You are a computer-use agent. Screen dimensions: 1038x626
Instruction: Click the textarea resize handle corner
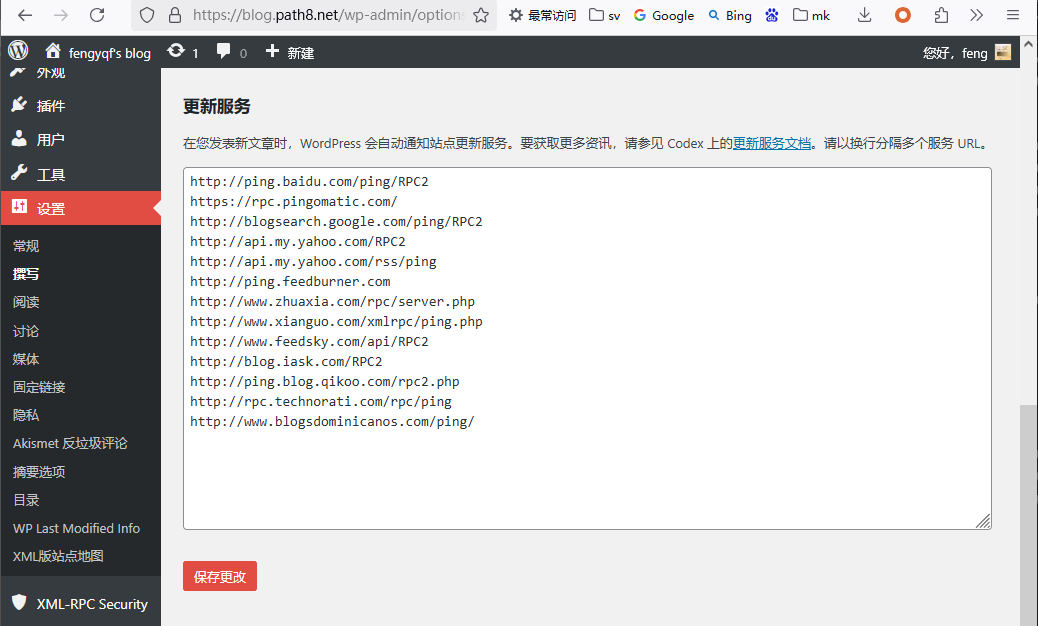coord(983,521)
